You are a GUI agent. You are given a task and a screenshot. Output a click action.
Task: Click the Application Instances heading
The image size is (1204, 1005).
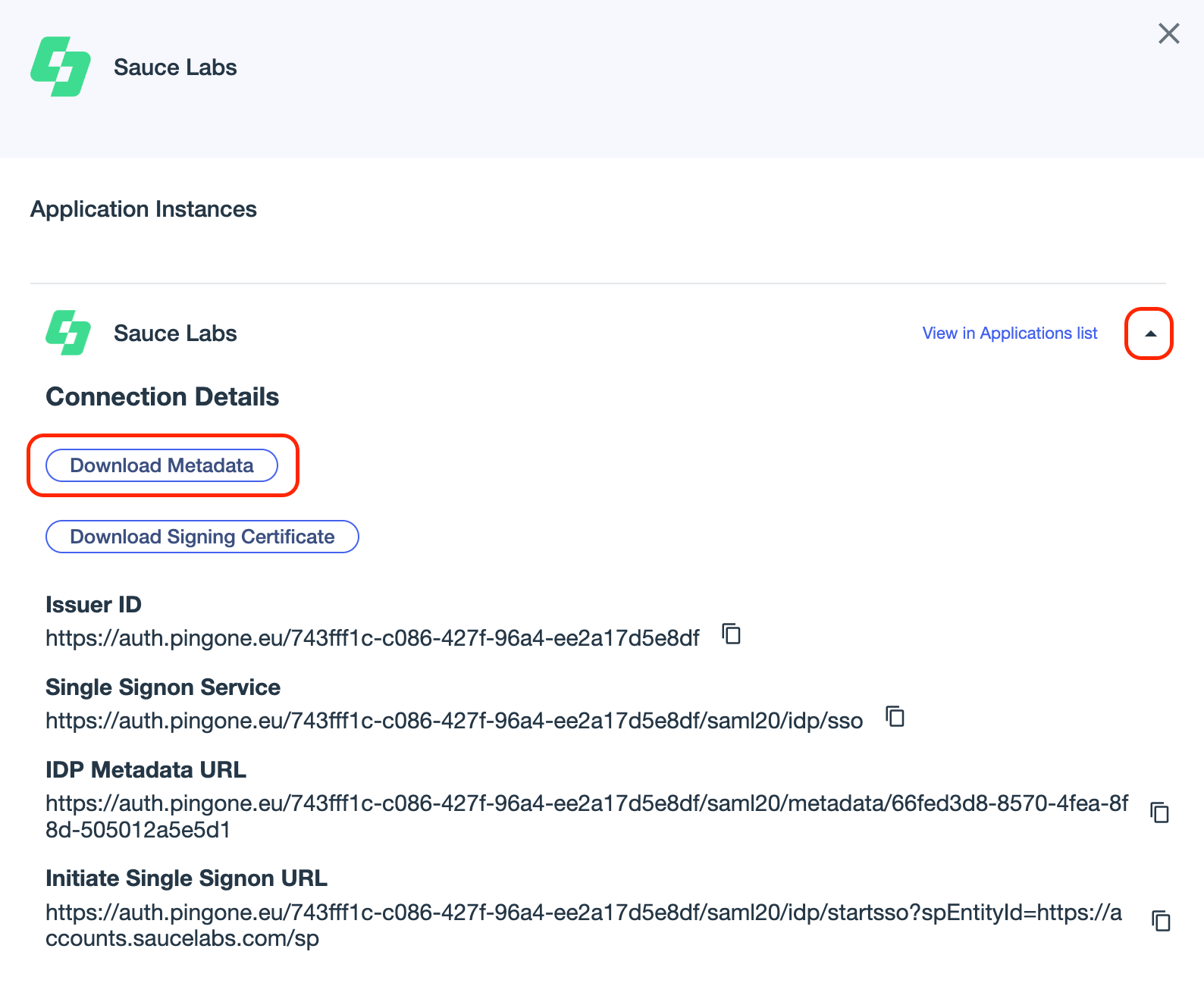[143, 209]
